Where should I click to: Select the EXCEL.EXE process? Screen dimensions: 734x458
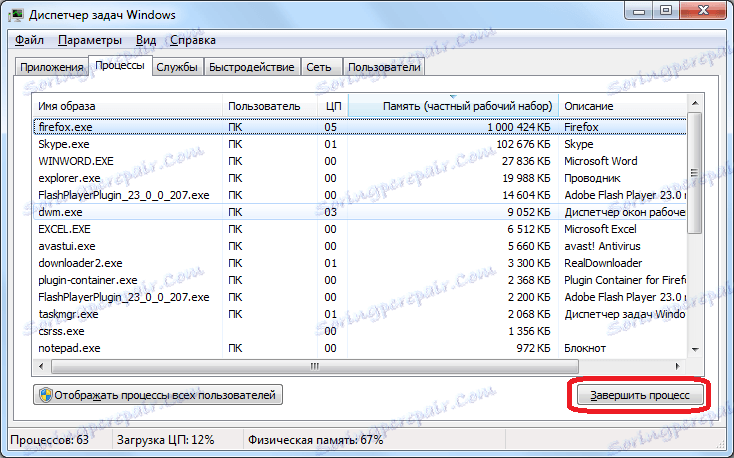pyautogui.click(x=360, y=229)
